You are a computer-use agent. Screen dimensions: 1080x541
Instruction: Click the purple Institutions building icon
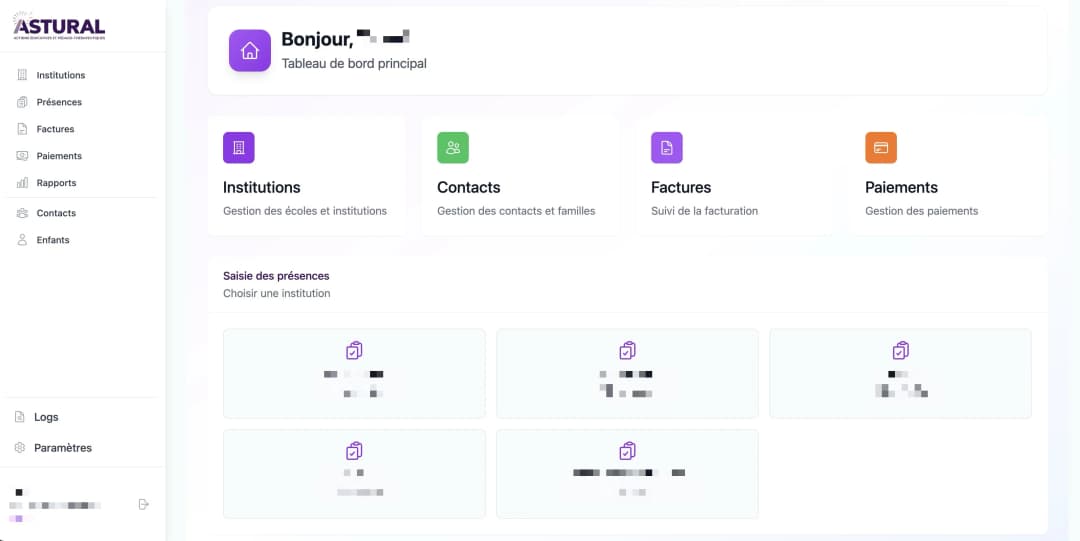click(238, 148)
